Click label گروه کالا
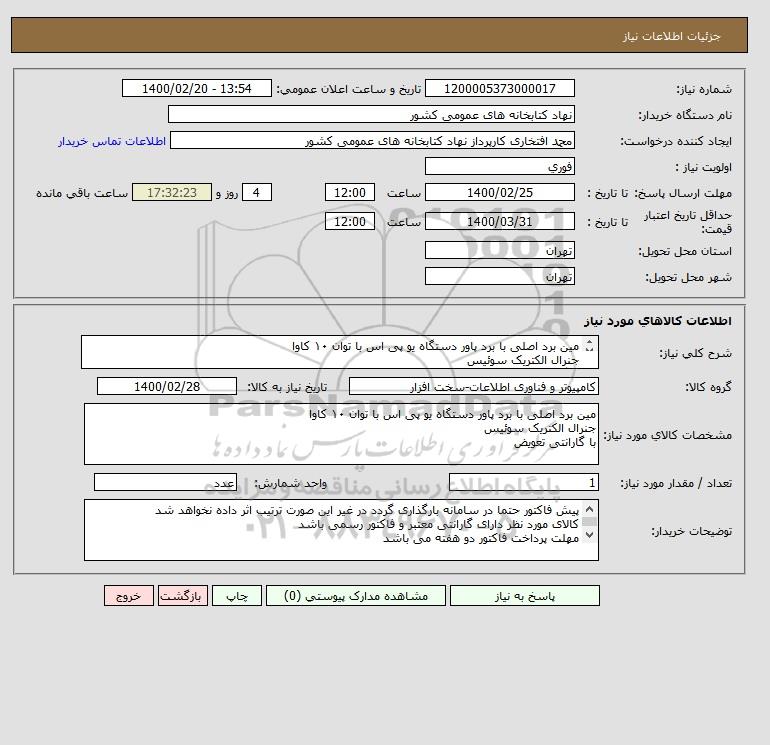This screenshot has height=745, width=770. point(709,387)
